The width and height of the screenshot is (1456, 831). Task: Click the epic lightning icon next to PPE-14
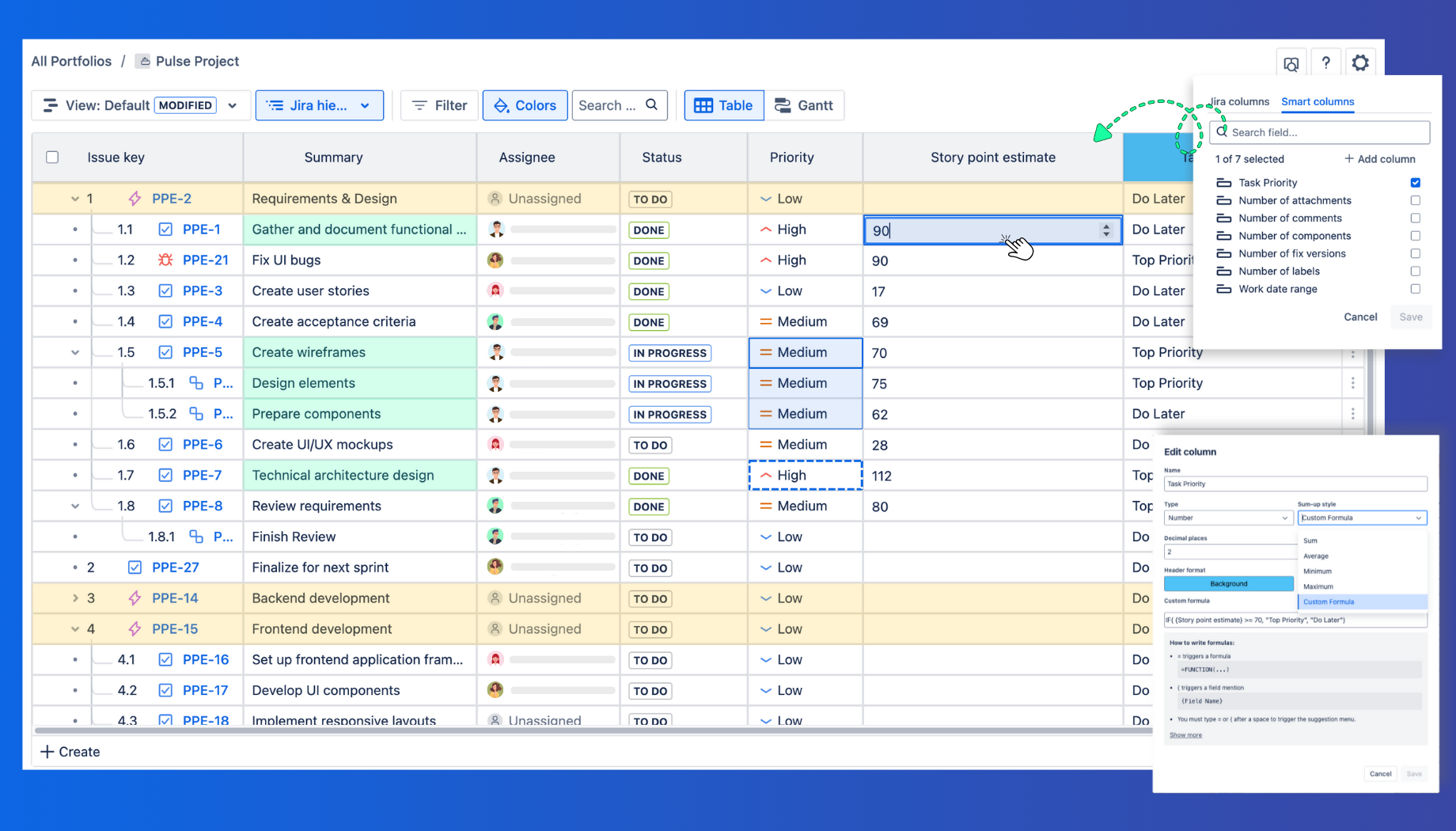(135, 598)
